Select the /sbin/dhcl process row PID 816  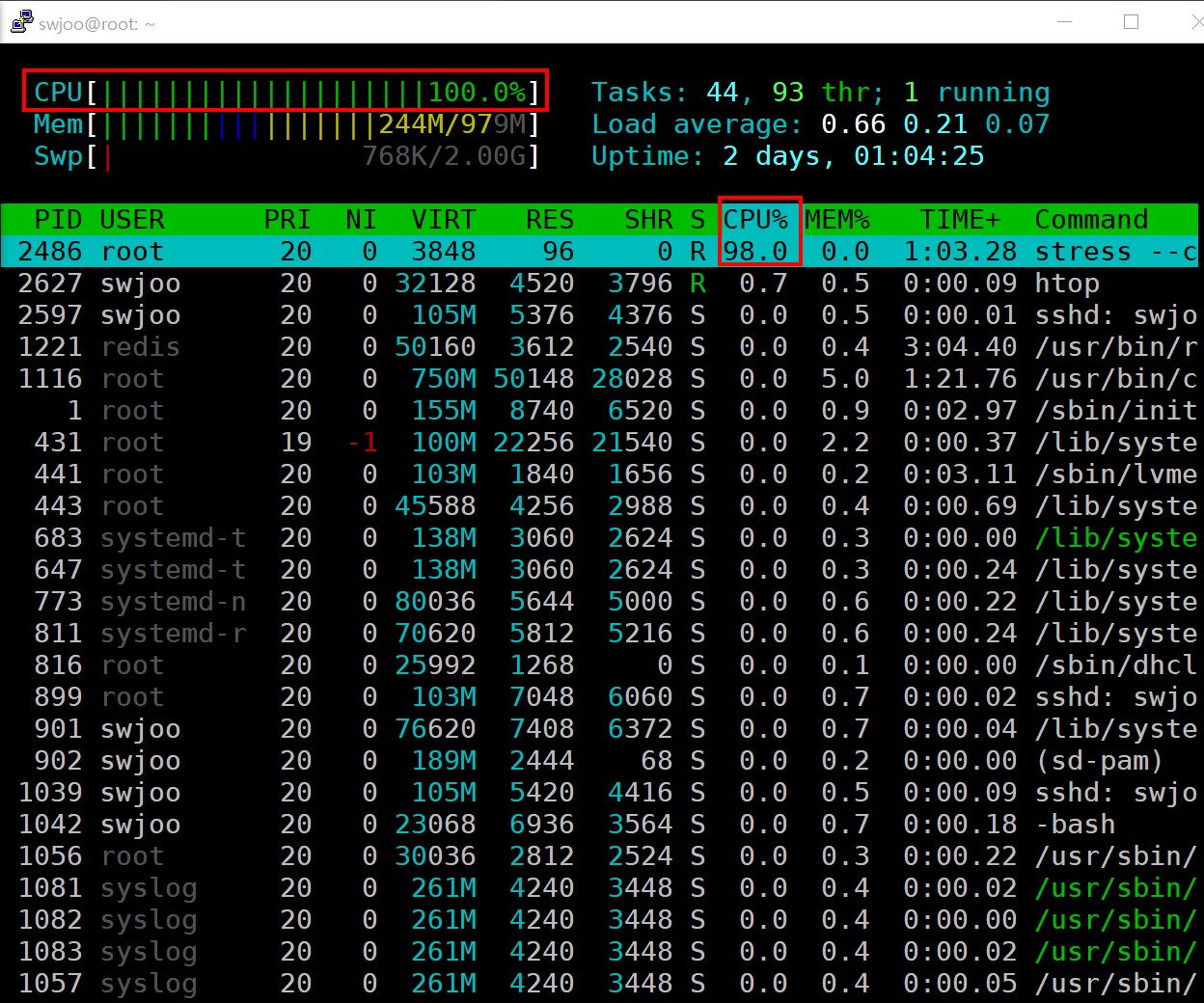pos(599,664)
